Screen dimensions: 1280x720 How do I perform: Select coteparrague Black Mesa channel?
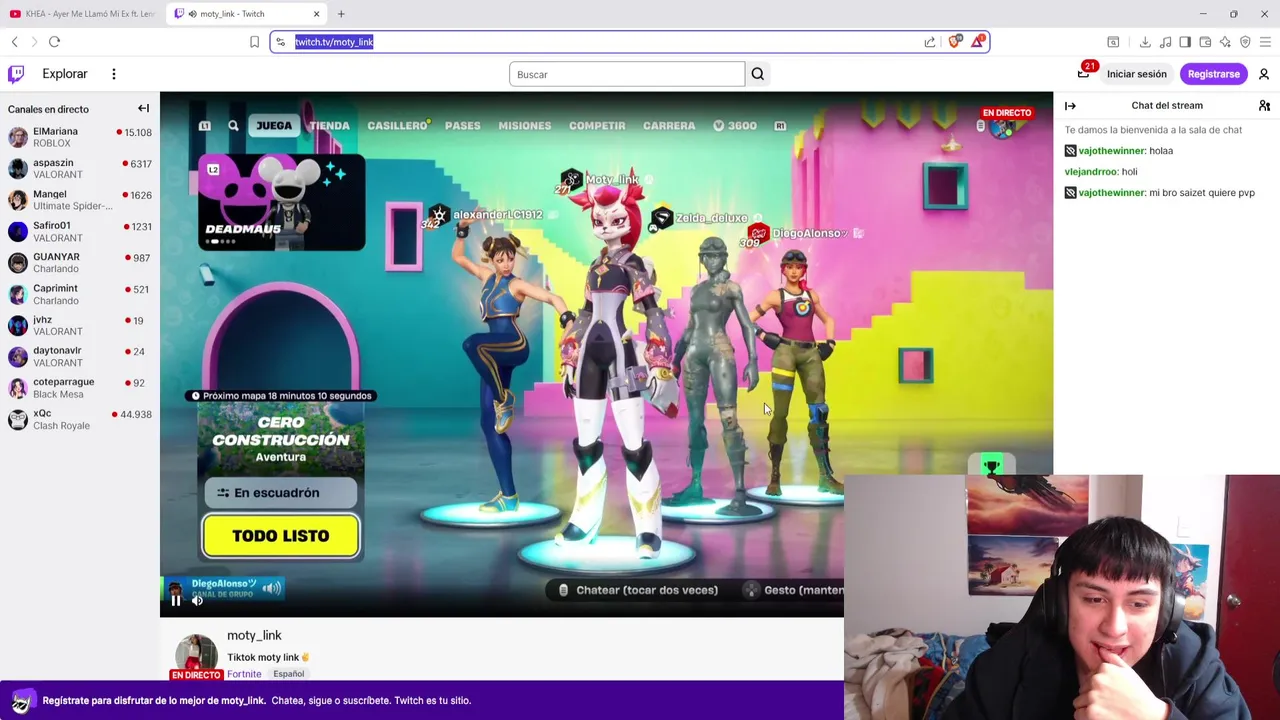click(x=80, y=388)
